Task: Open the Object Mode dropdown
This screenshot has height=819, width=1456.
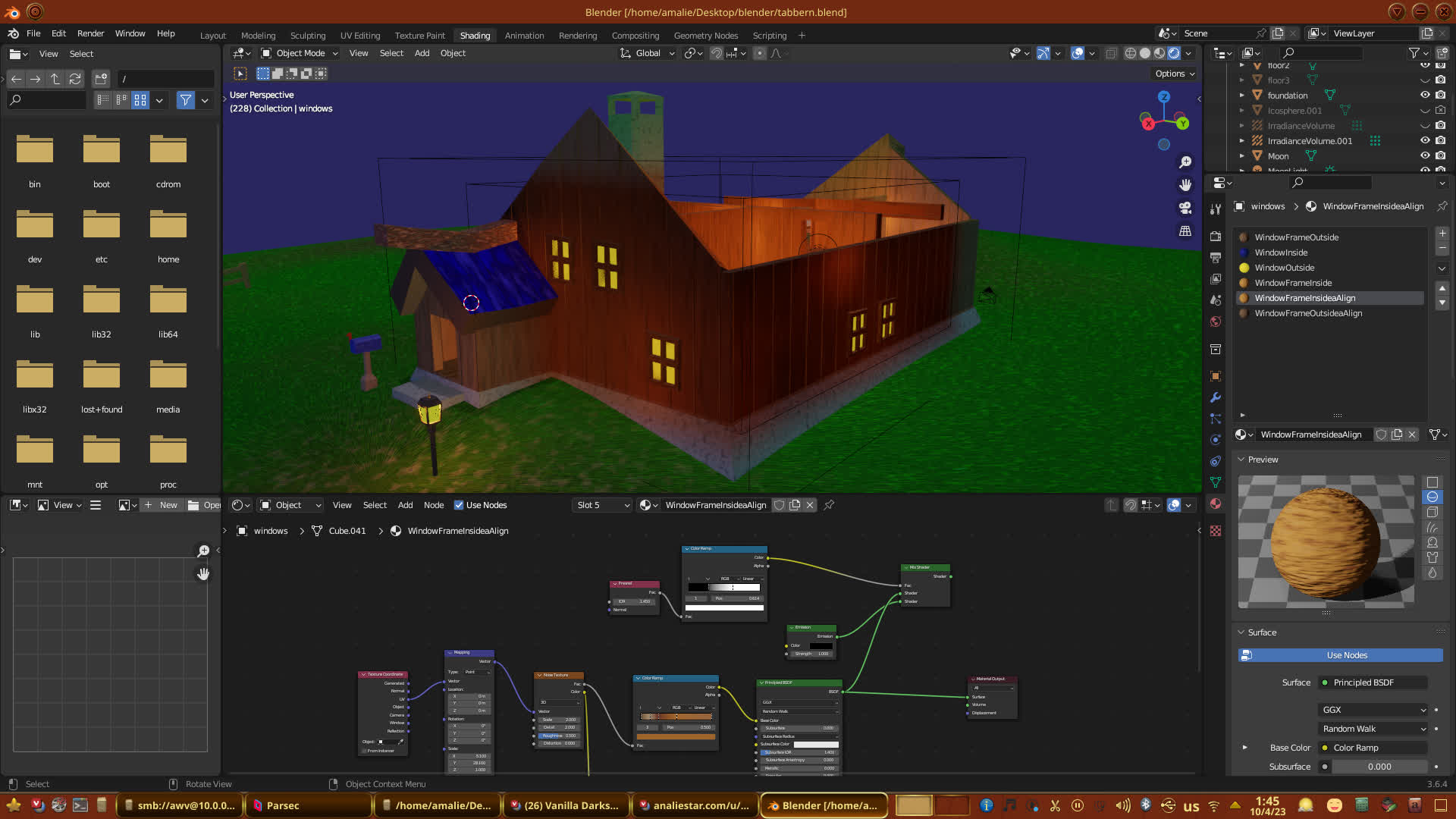Action: pos(300,53)
